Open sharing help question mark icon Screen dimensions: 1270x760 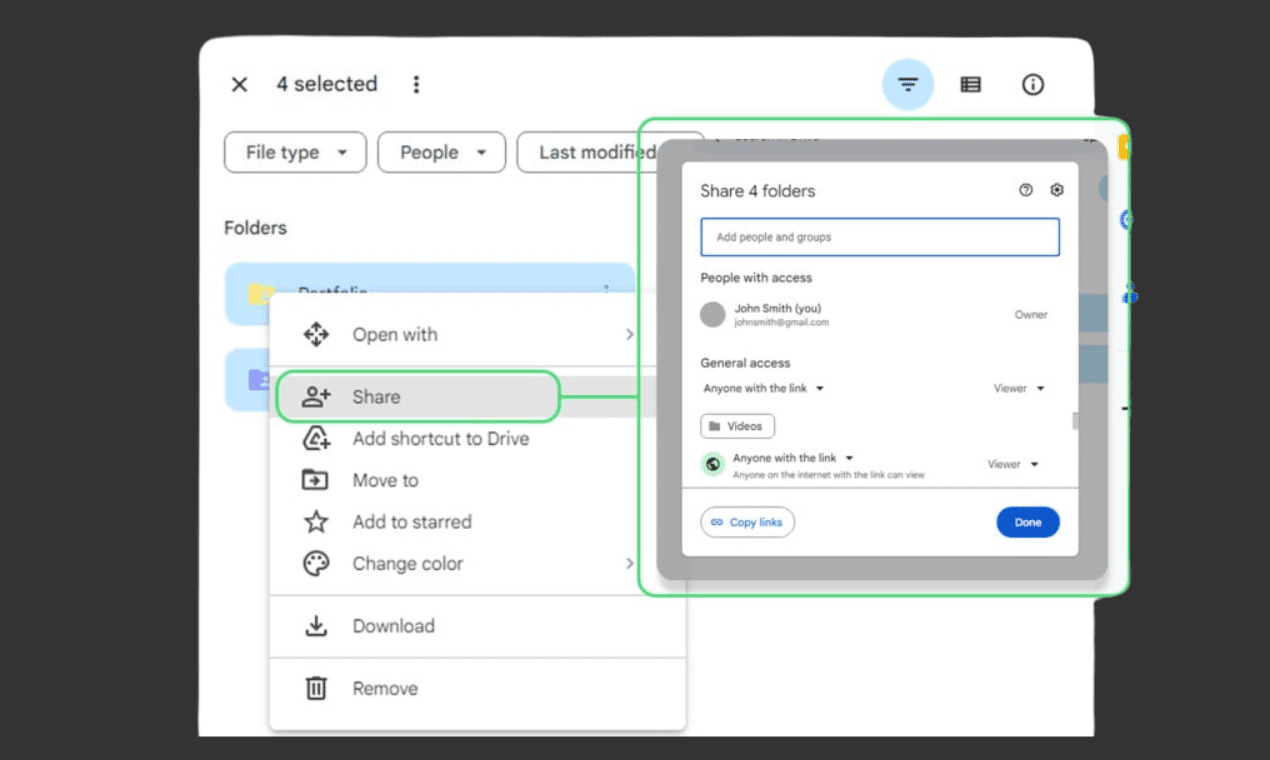coord(1025,190)
